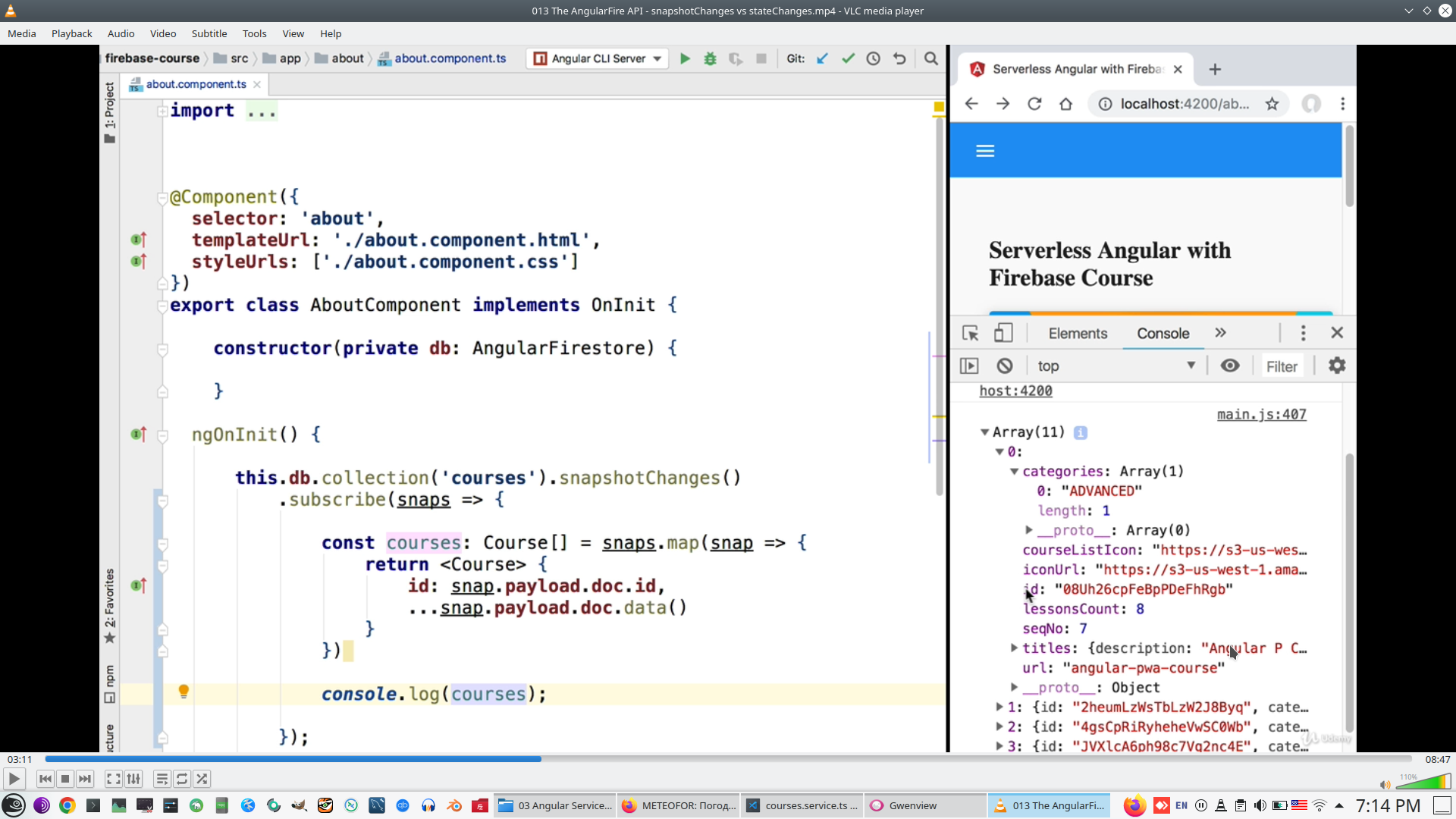The height and width of the screenshot is (819, 1456).
Task: Toggle fullscreen video mode
Action: (113, 779)
